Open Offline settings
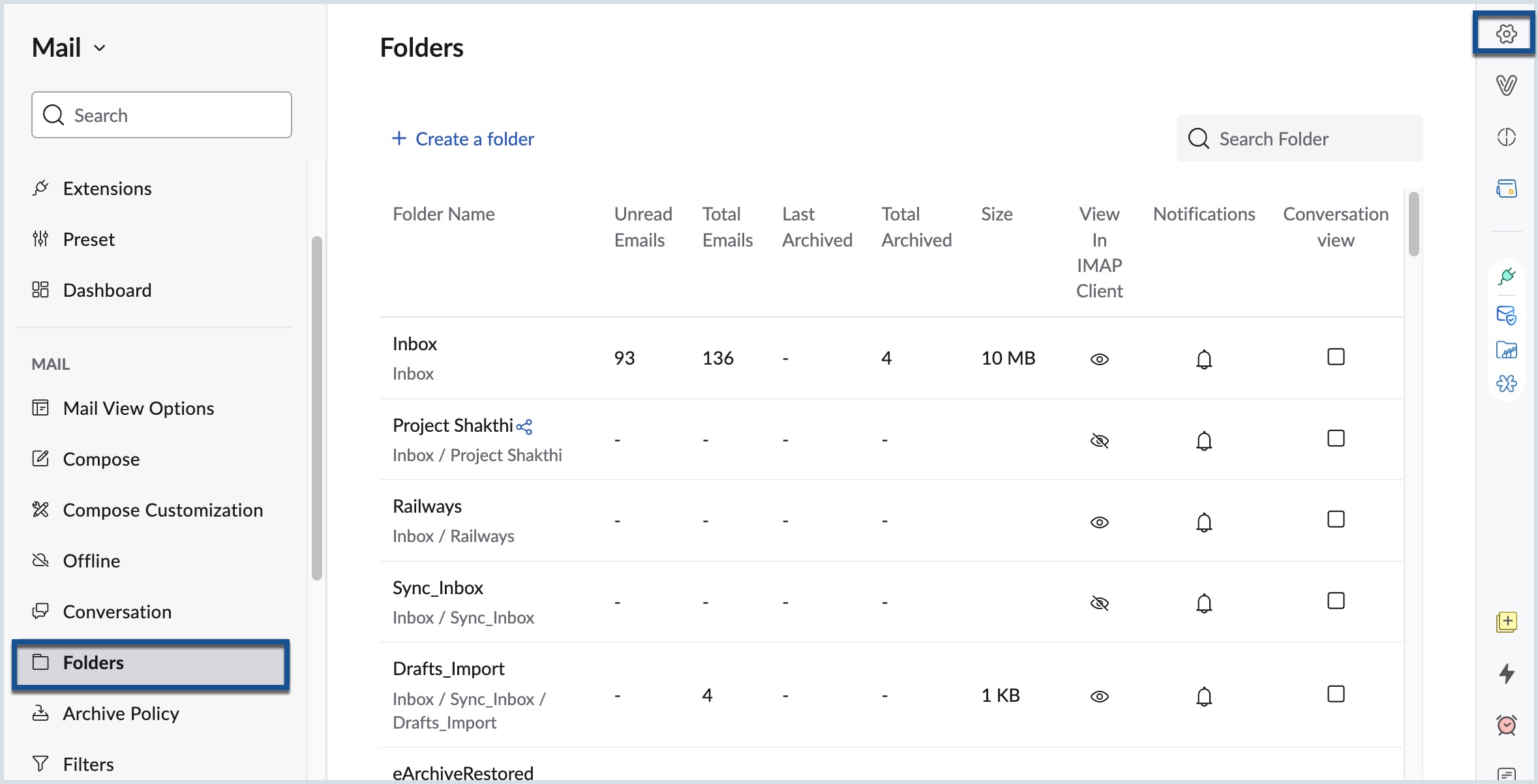This screenshot has height=784, width=1538. (x=76, y=561)
